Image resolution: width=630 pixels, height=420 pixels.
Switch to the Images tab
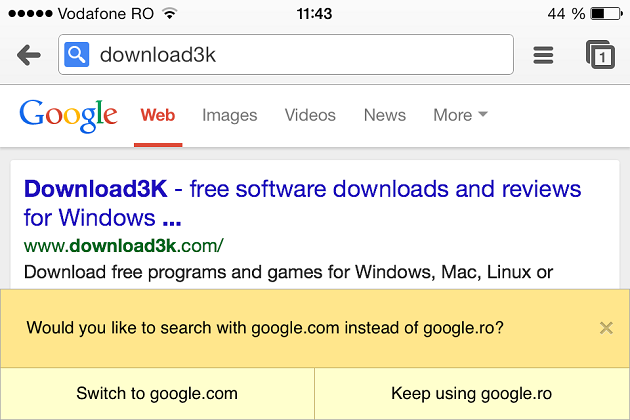tap(229, 115)
